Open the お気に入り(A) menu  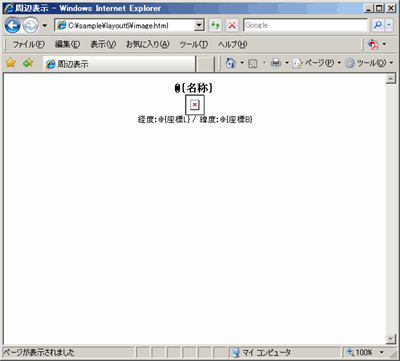click(x=147, y=44)
